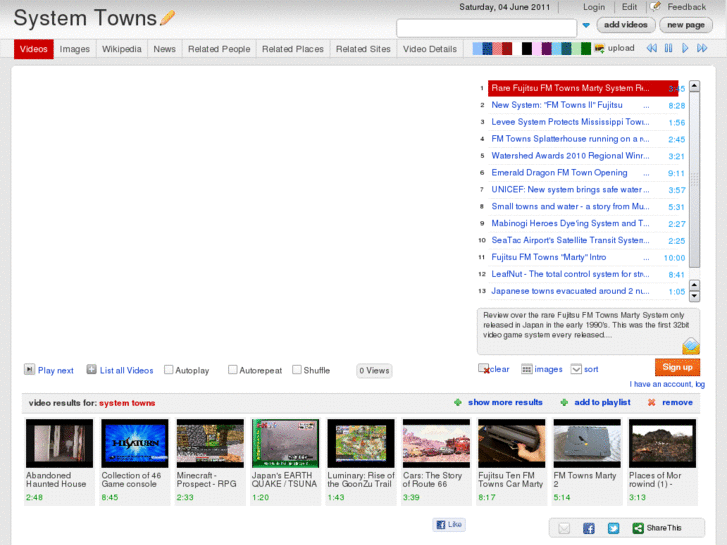Screen dimensions: 727x545
Task: Click green plus icon for show more results
Action: tap(458, 402)
